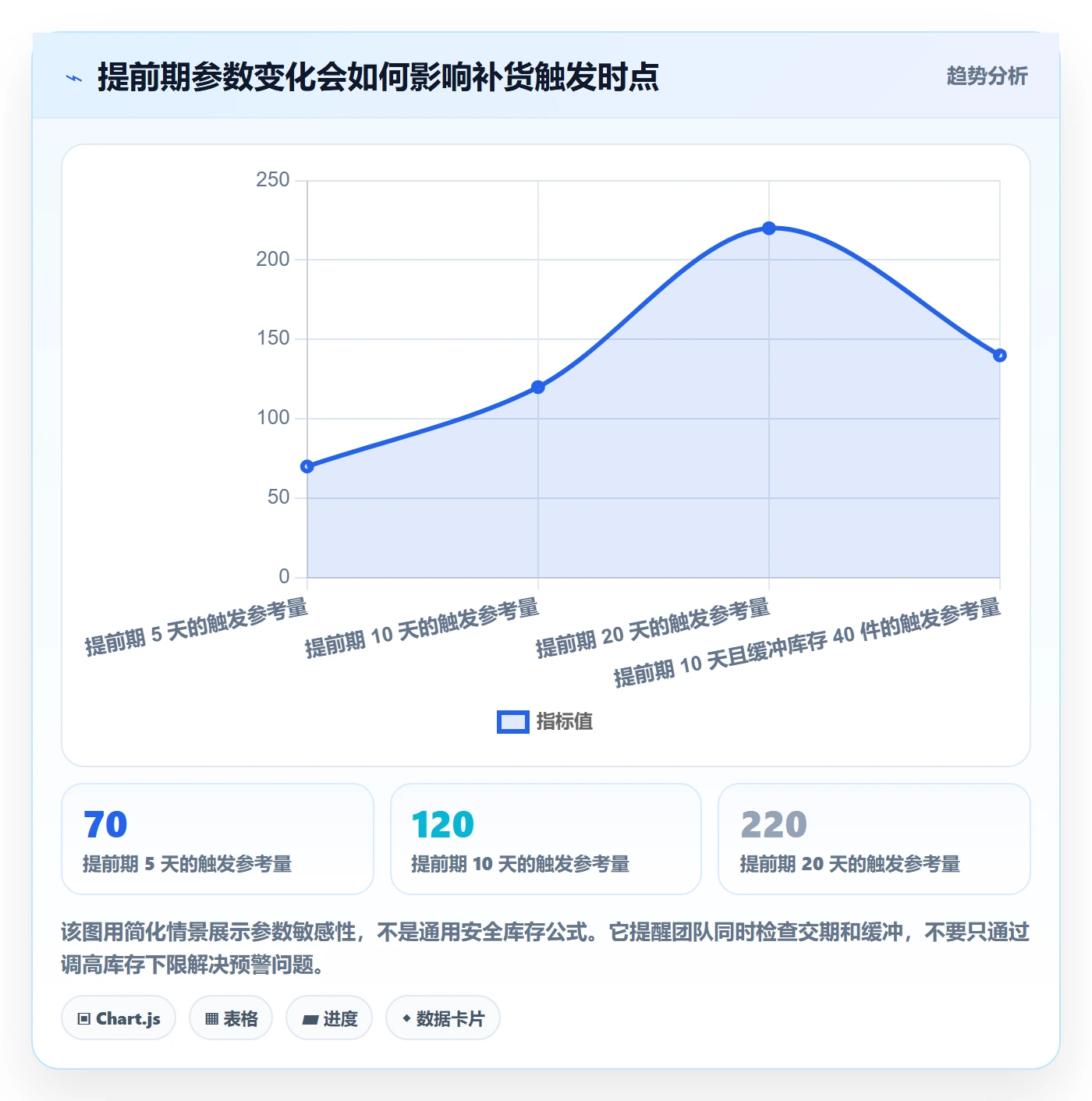Toggle the 指标值 legend color box
This screenshot has width=1092, height=1101.
click(513, 722)
